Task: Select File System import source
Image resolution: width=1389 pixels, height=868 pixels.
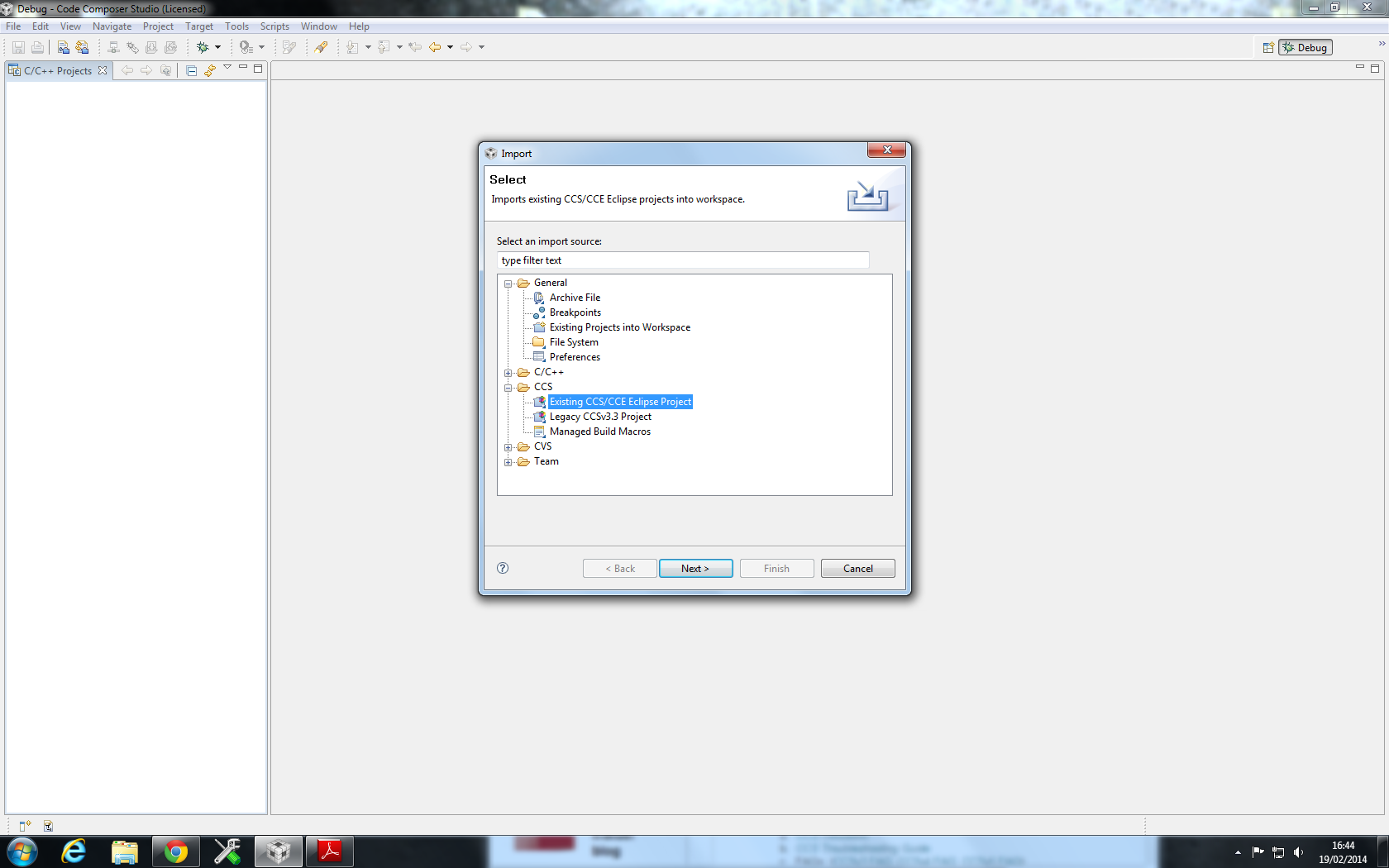Action: coord(574,342)
